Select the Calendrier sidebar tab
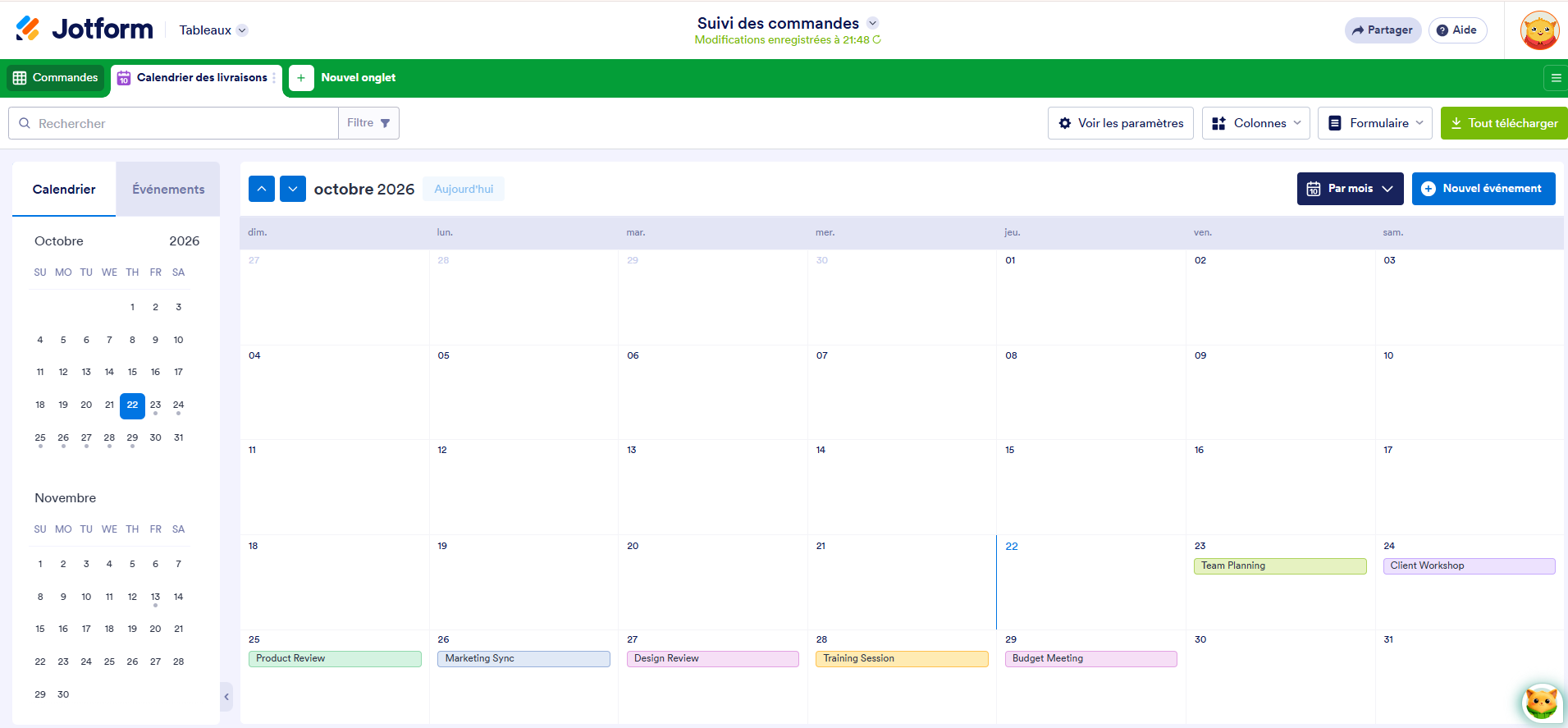The height and width of the screenshot is (728, 1568). tap(64, 190)
